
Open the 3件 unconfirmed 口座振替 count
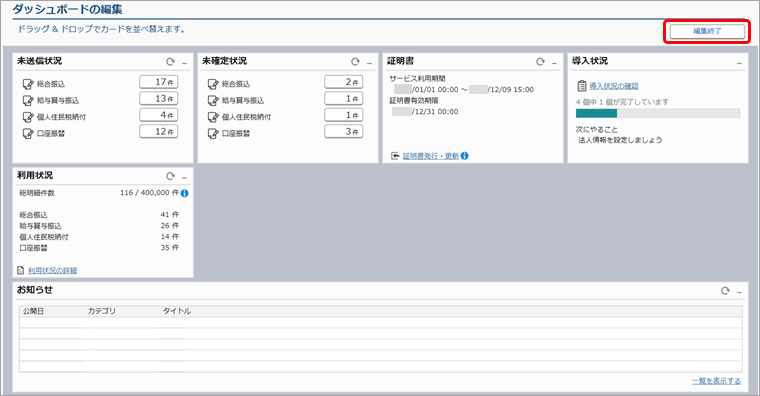344,131
